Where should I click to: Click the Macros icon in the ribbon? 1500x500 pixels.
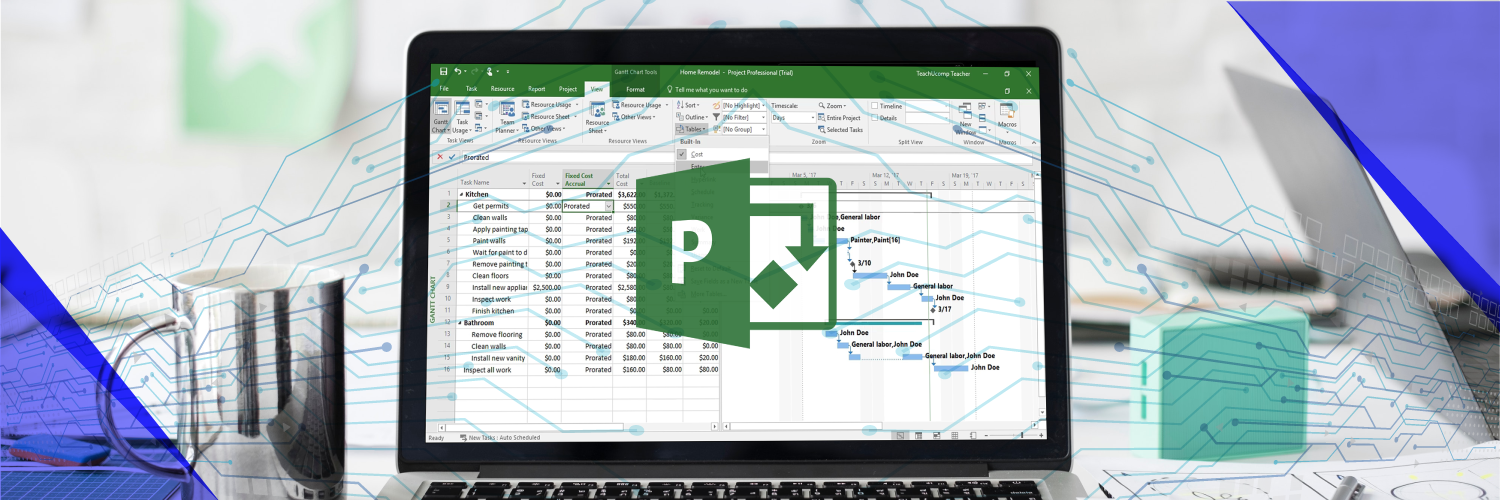coord(1007,116)
